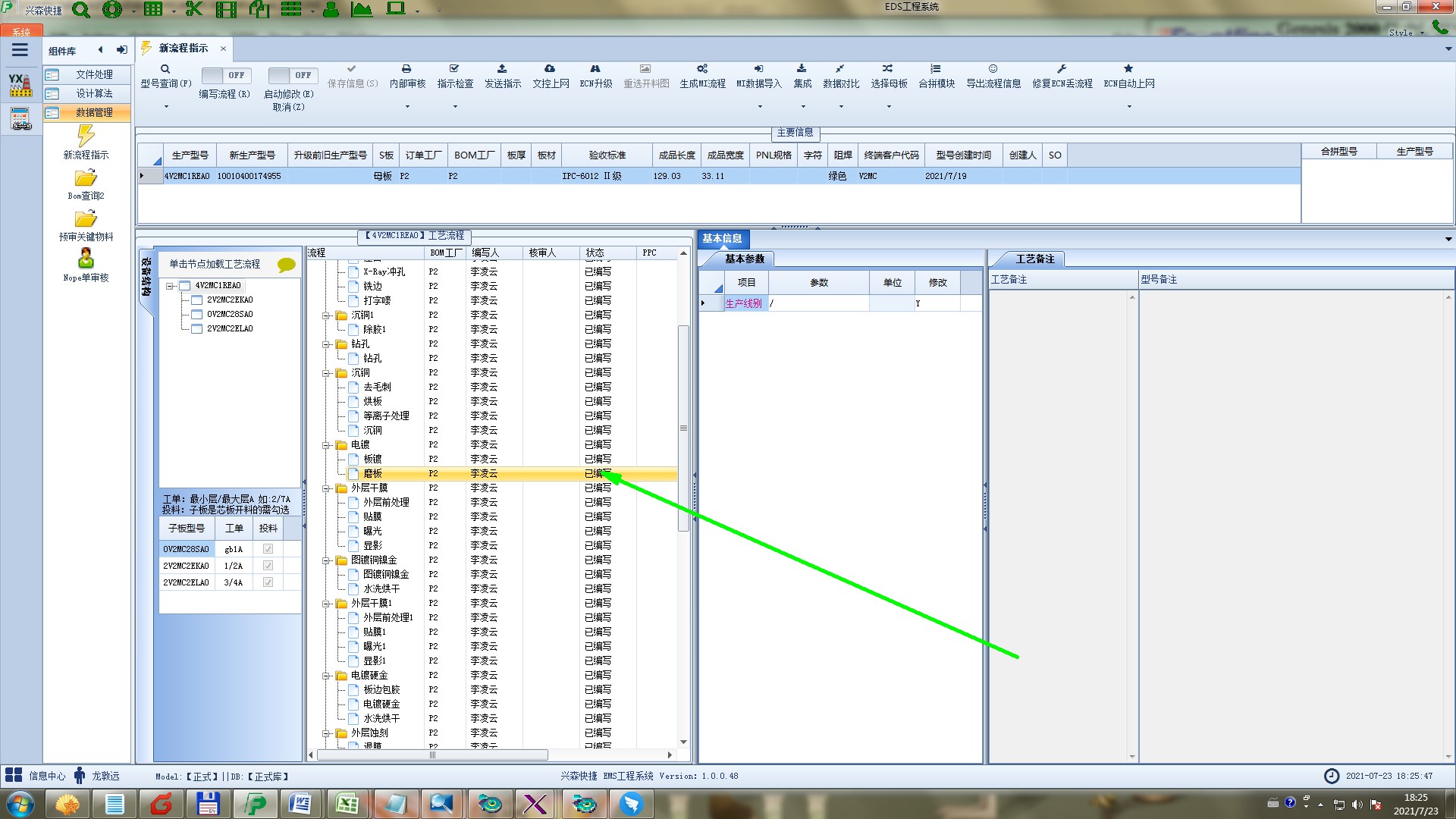Collapse the 4V2MC1REA0 root tree node
This screenshot has width=1456, height=819.
pos(170,286)
